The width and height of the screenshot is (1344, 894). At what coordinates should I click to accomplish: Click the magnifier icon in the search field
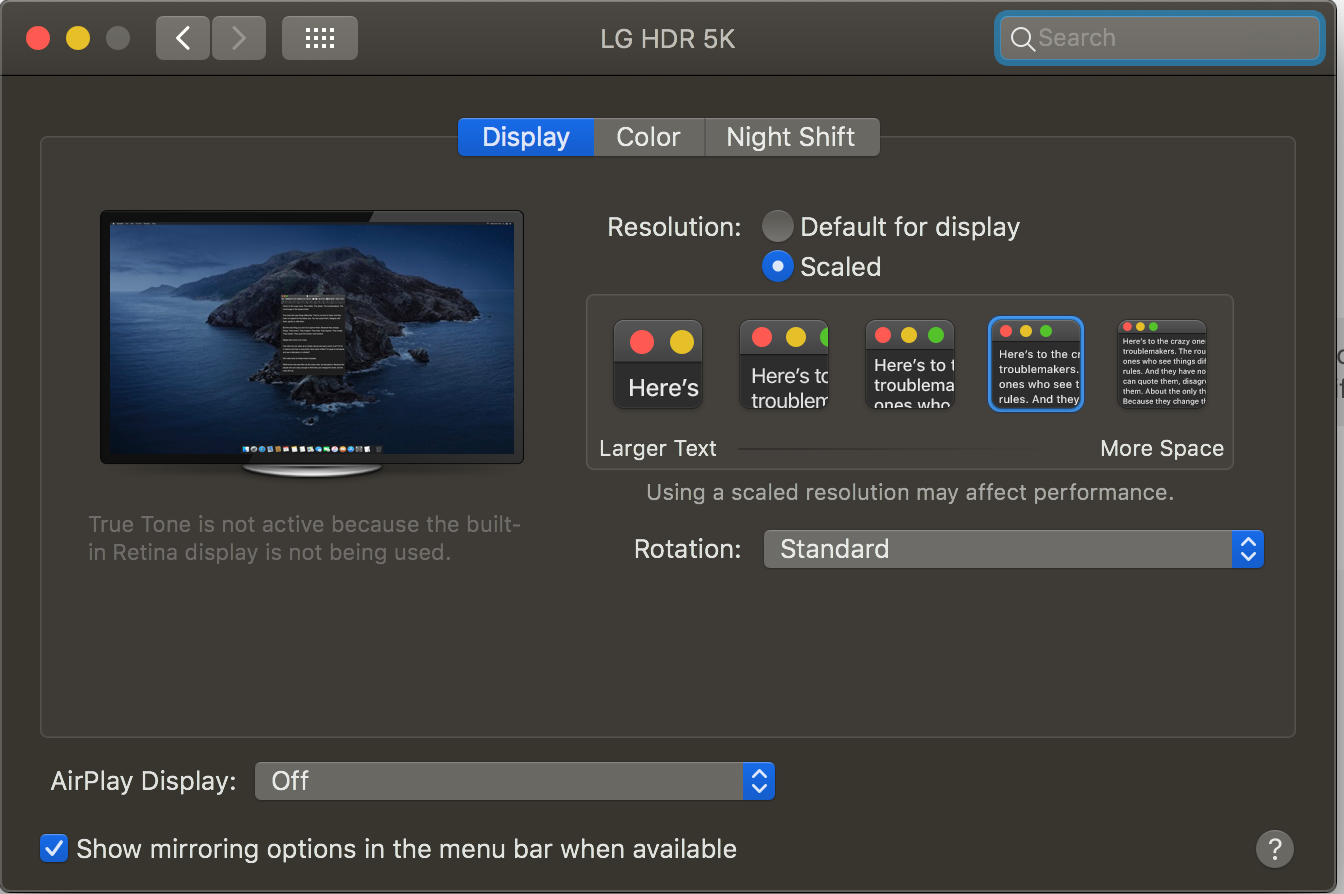pos(1022,38)
